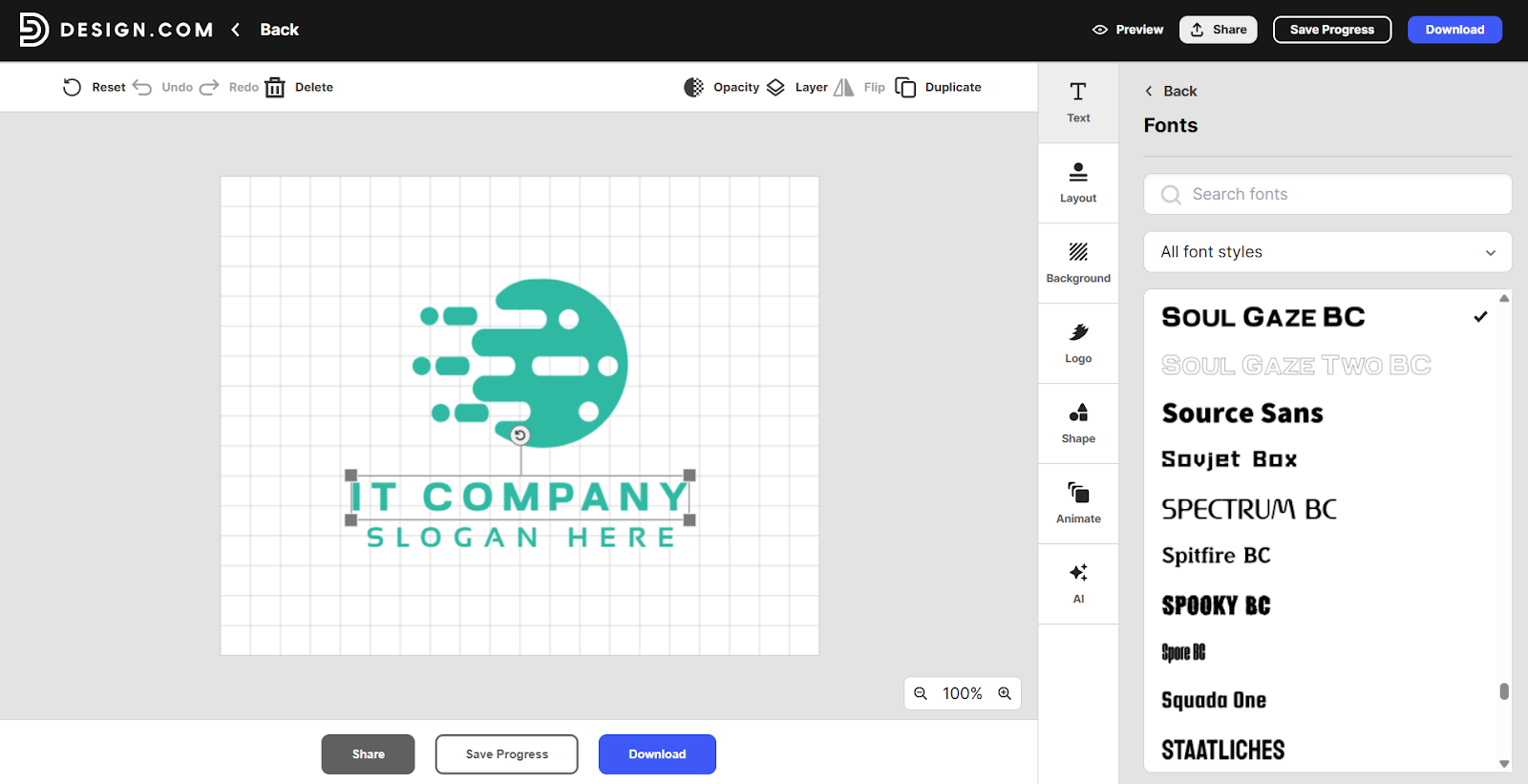Screen dimensions: 1528x784
Task: Delete the selected element with trash icon
Action: click(275, 88)
